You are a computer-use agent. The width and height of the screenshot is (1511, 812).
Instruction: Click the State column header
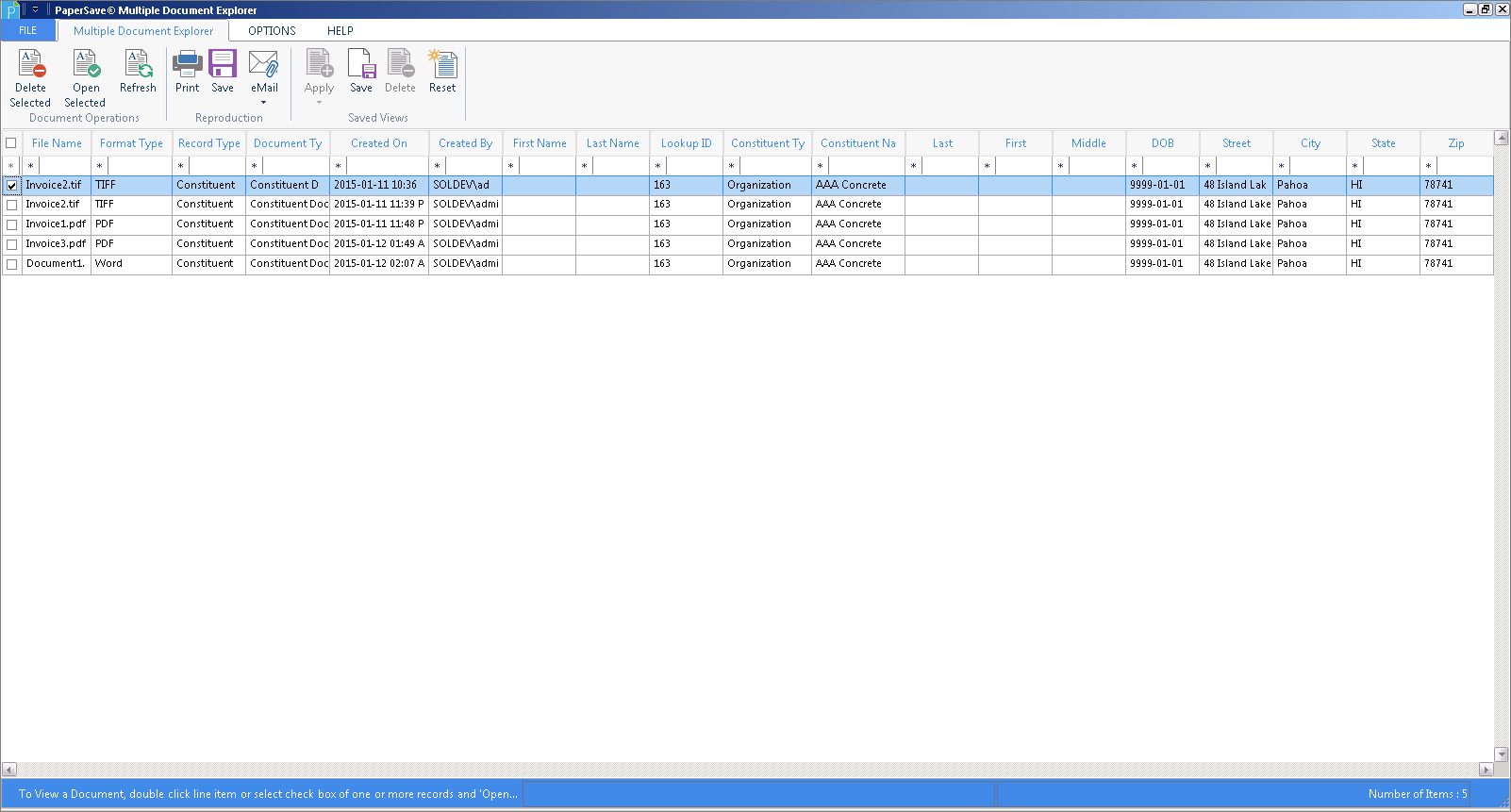pos(1383,143)
